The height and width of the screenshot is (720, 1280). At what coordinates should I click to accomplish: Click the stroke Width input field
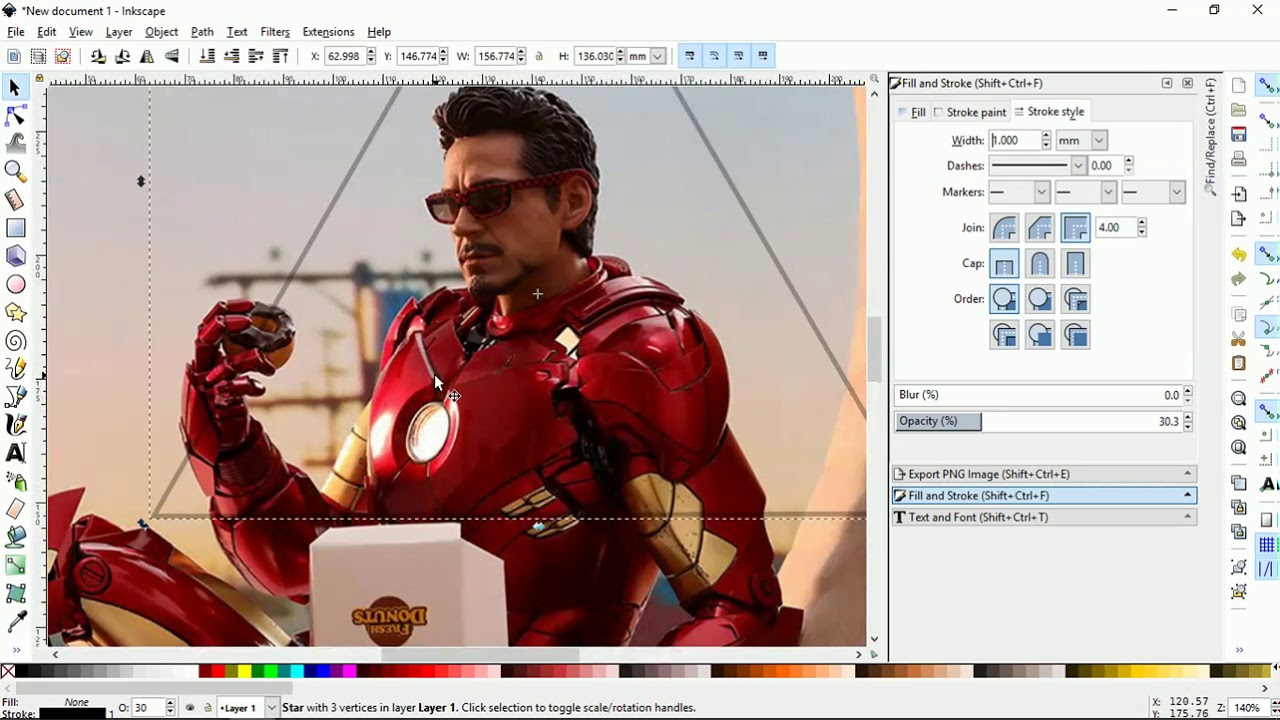coord(1014,141)
